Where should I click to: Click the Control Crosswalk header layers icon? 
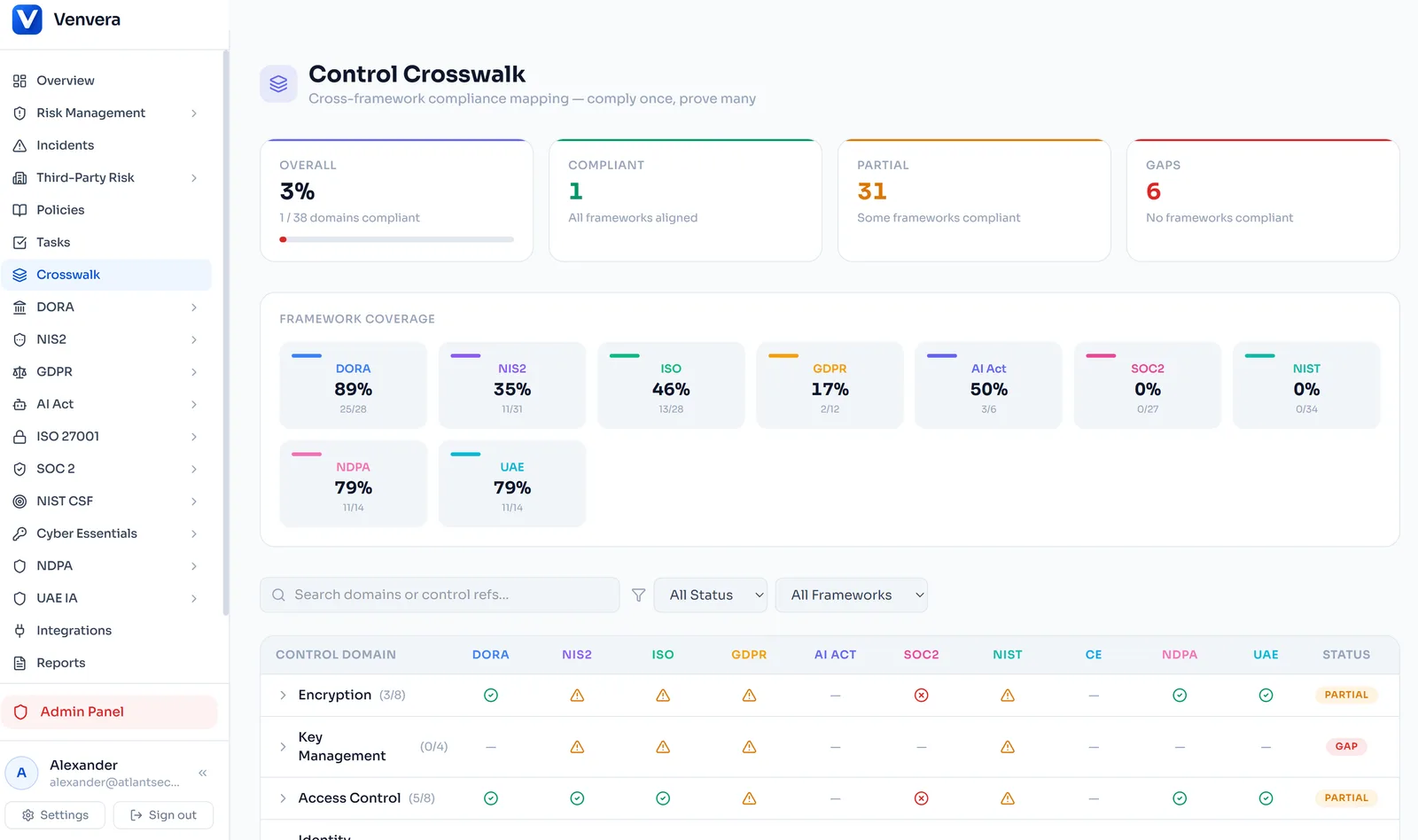pyautogui.click(x=278, y=84)
